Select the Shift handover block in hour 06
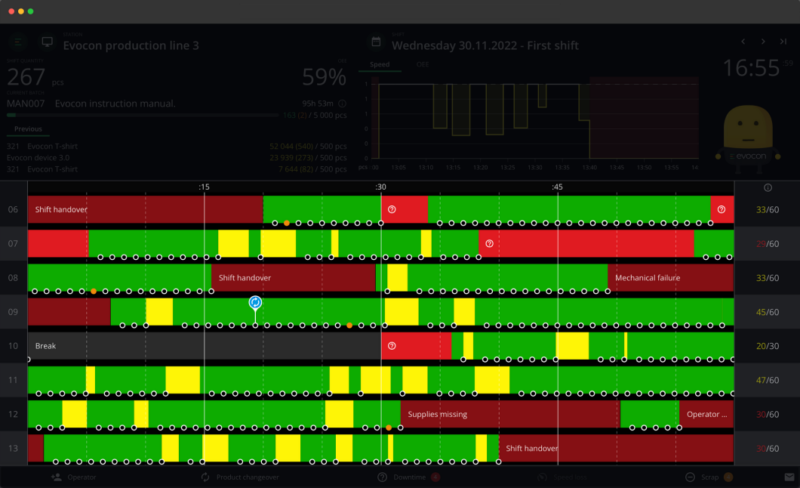 [145, 209]
